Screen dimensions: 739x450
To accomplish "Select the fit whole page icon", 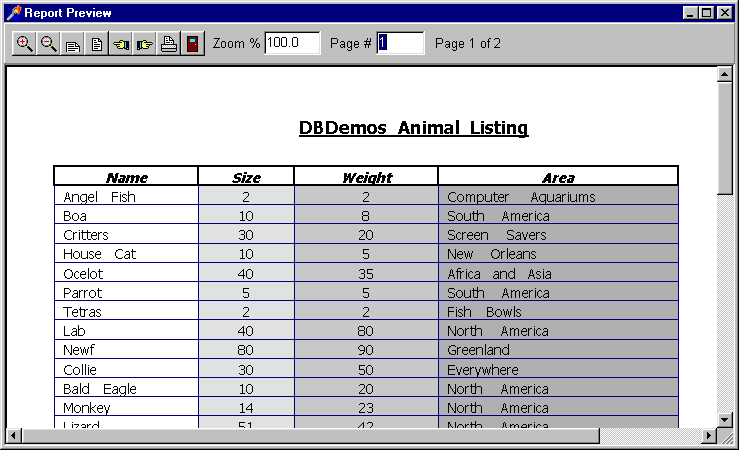I will (x=97, y=44).
